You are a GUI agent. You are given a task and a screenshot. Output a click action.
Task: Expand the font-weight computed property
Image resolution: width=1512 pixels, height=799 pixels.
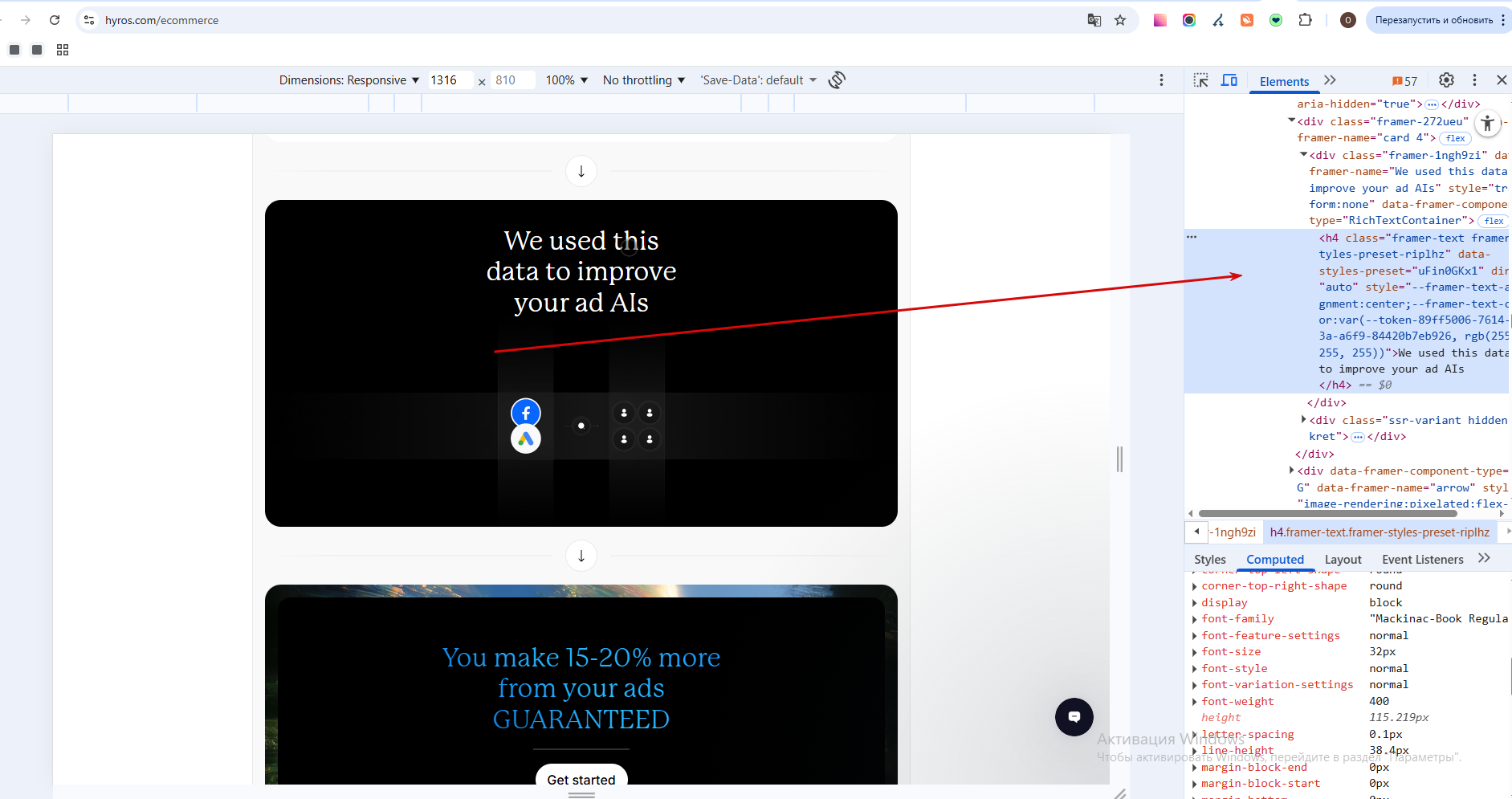(x=1195, y=702)
